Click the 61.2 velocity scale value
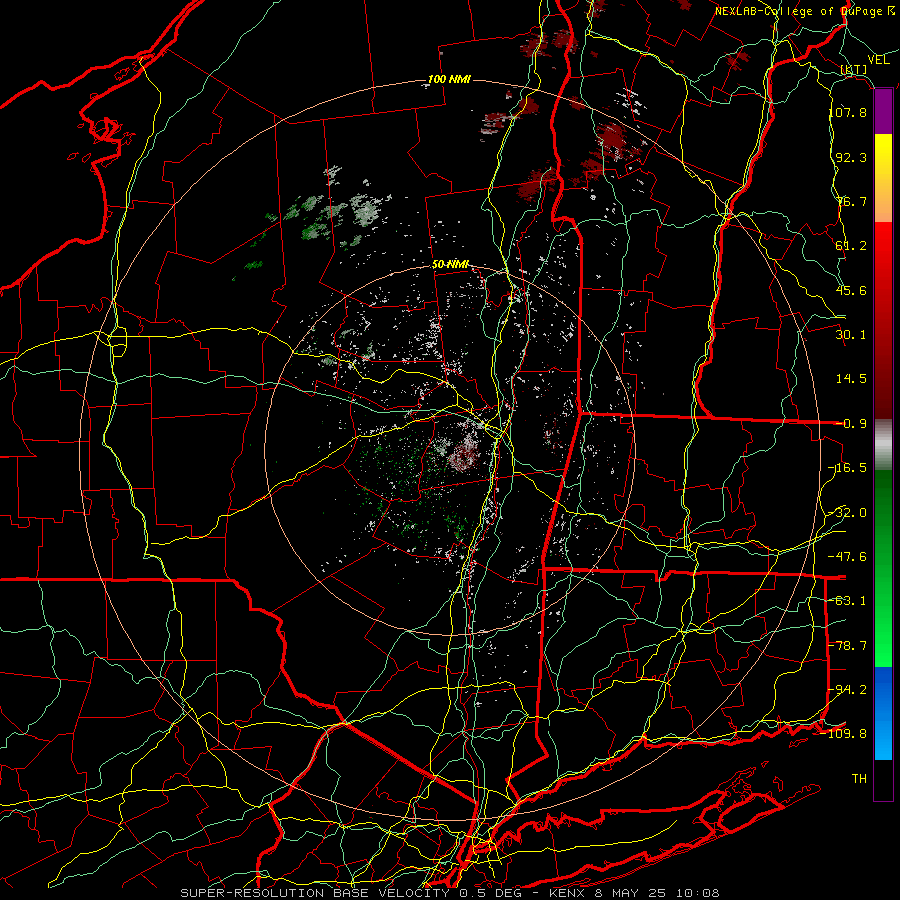Image resolution: width=900 pixels, height=900 pixels. point(851,246)
